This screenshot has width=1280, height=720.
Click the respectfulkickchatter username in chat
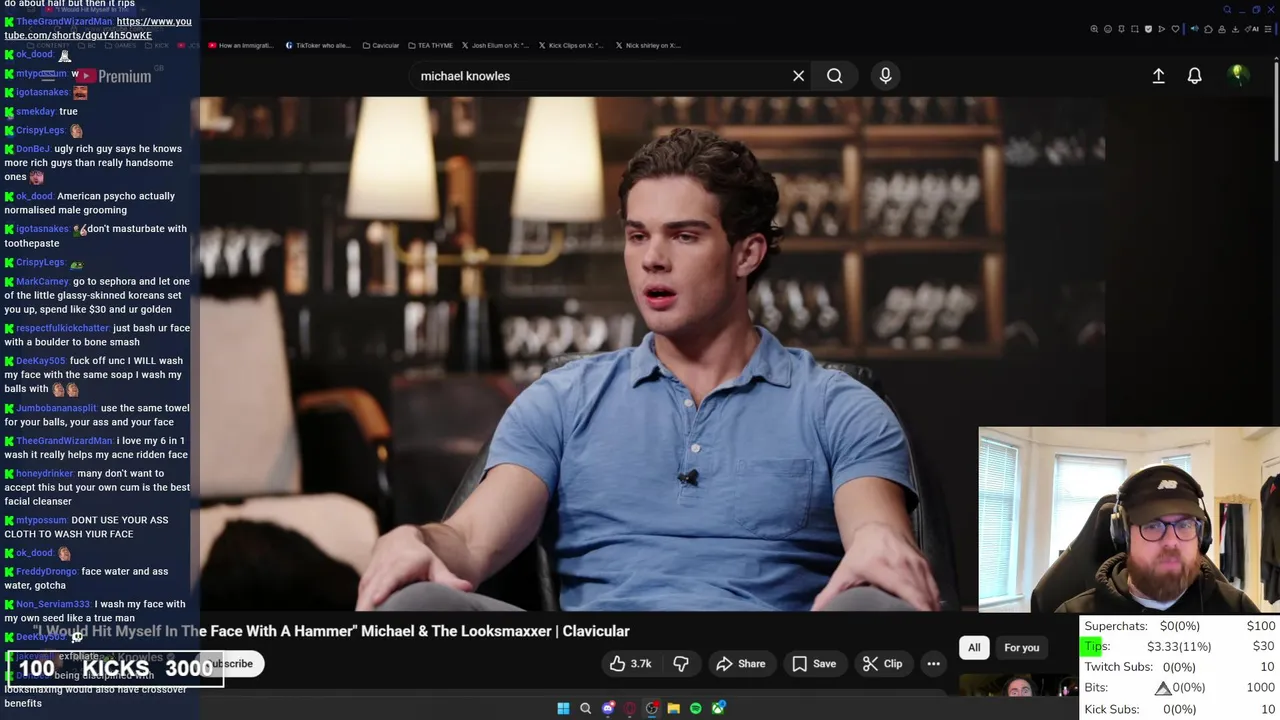pyautogui.click(x=62, y=328)
